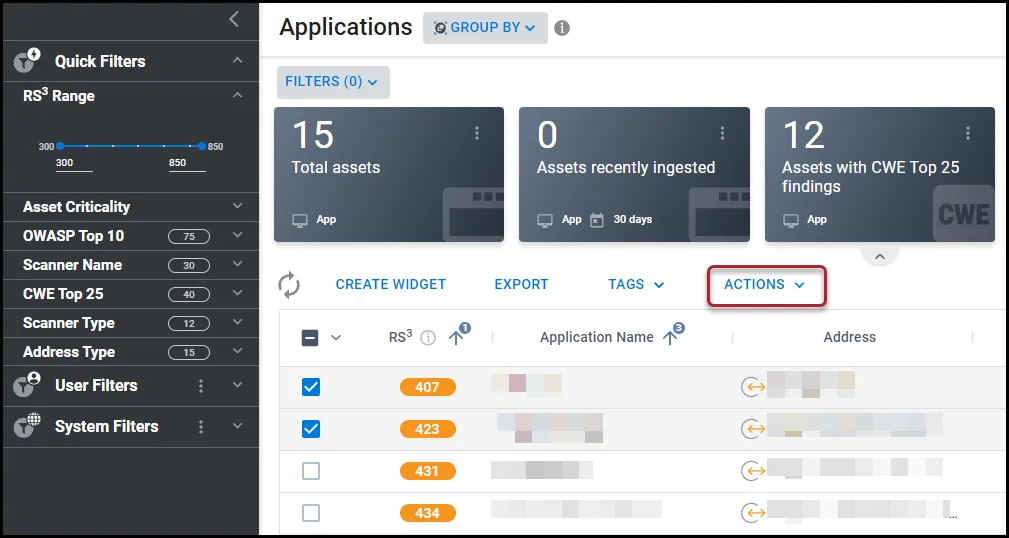Click the address type icon in row 423
This screenshot has width=1009, height=538.
coord(752,429)
